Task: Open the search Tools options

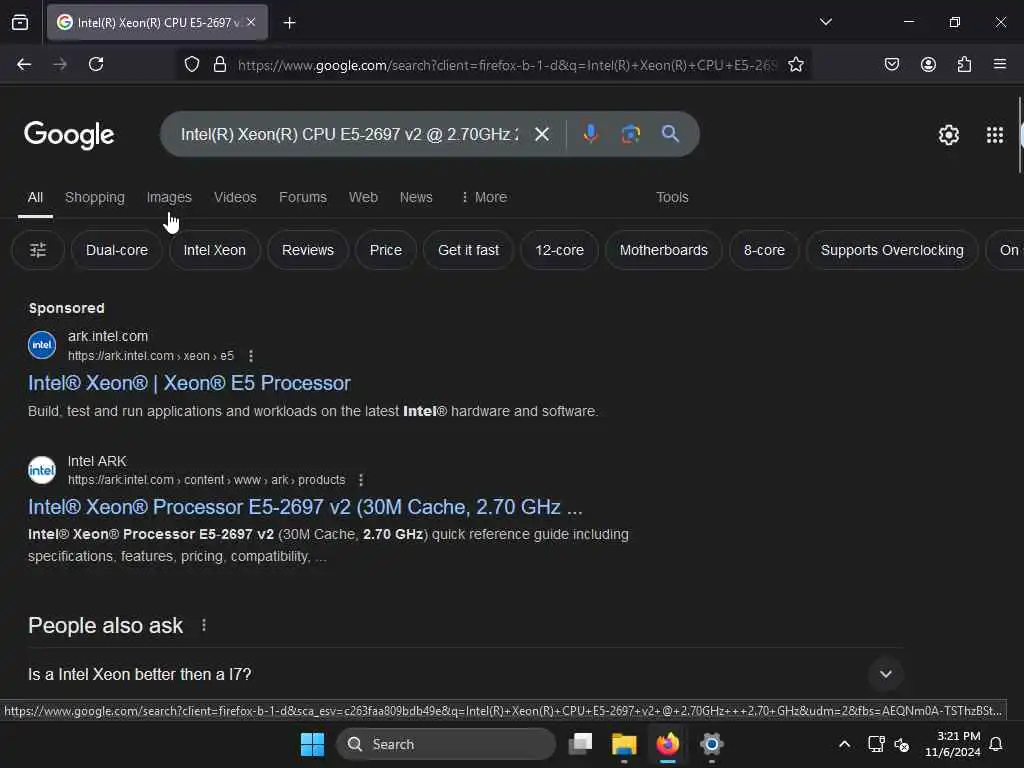Action: (672, 197)
